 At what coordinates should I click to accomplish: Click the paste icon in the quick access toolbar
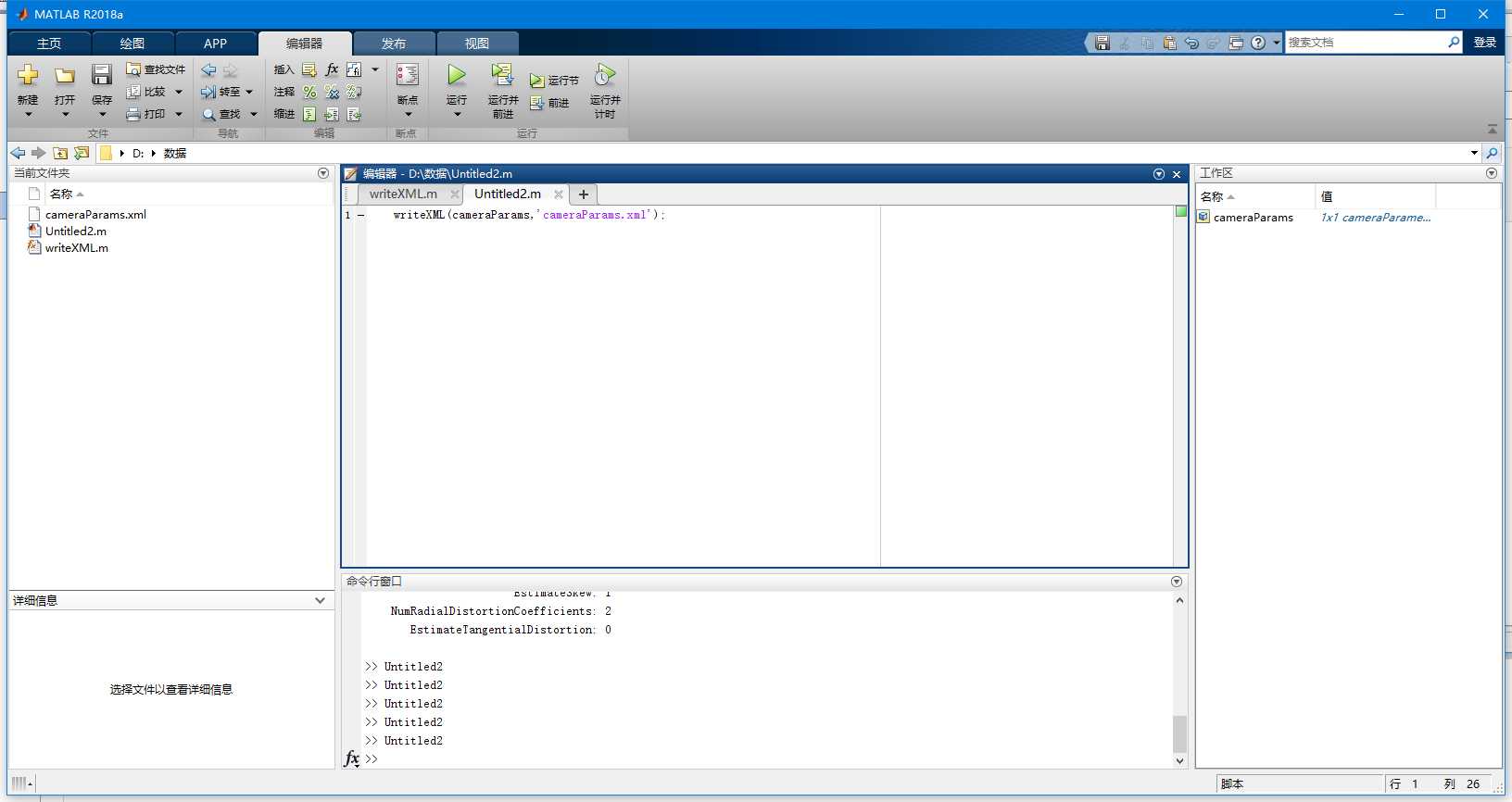point(1169,43)
